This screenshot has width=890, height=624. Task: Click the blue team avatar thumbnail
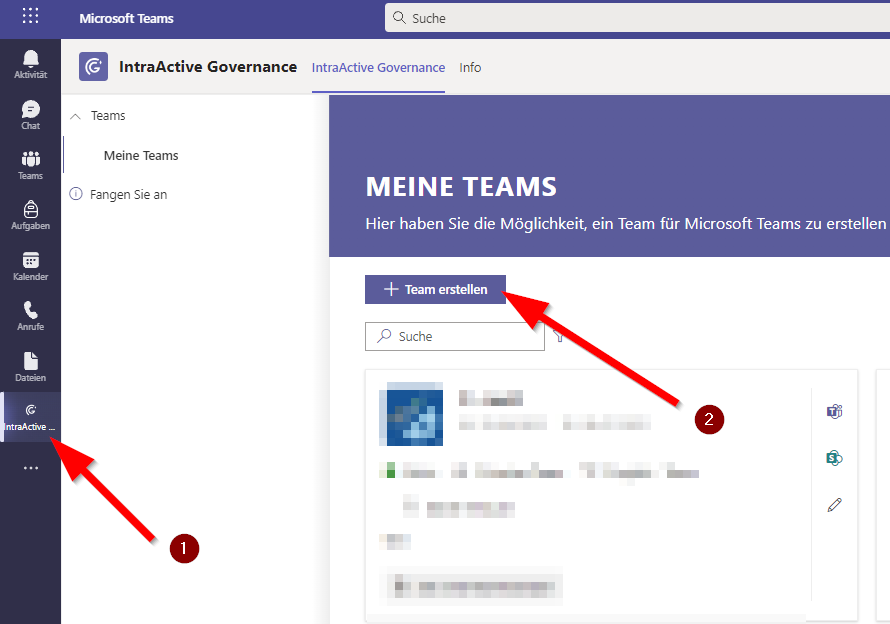point(411,414)
